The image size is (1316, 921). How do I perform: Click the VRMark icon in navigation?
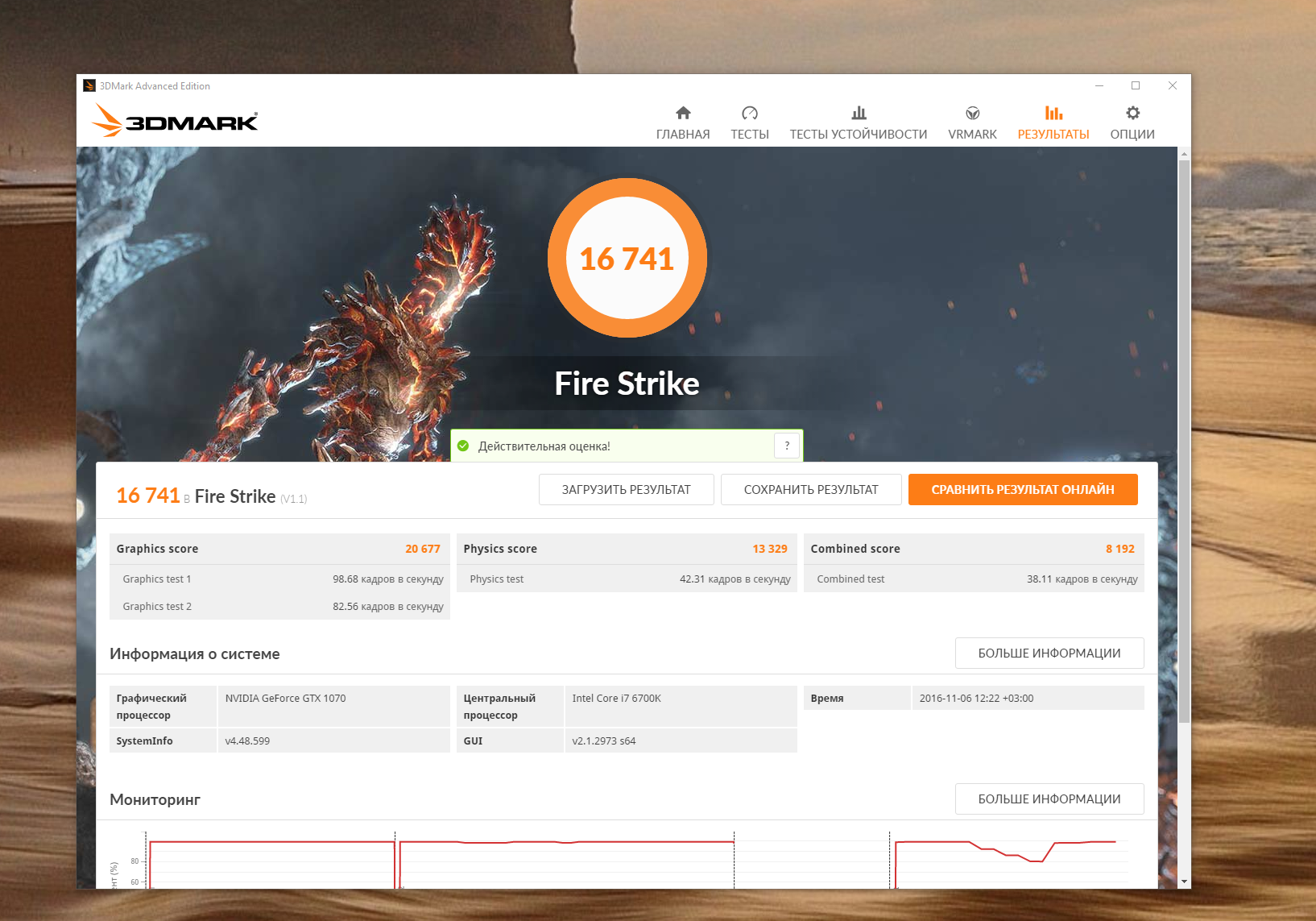click(x=973, y=113)
